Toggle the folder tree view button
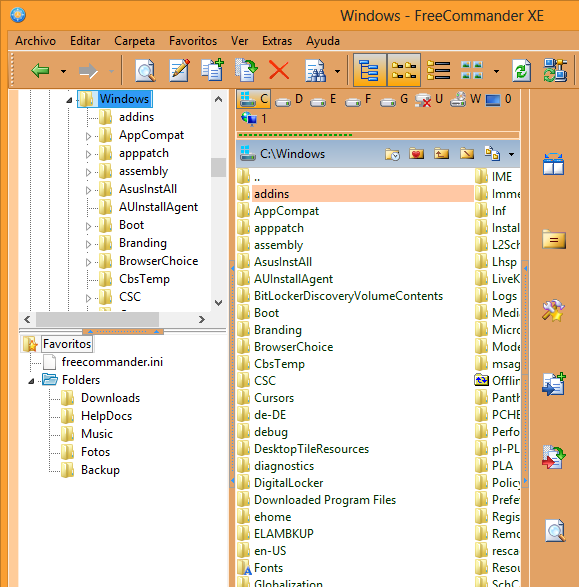The height and width of the screenshot is (587, 579). point(370,70)
